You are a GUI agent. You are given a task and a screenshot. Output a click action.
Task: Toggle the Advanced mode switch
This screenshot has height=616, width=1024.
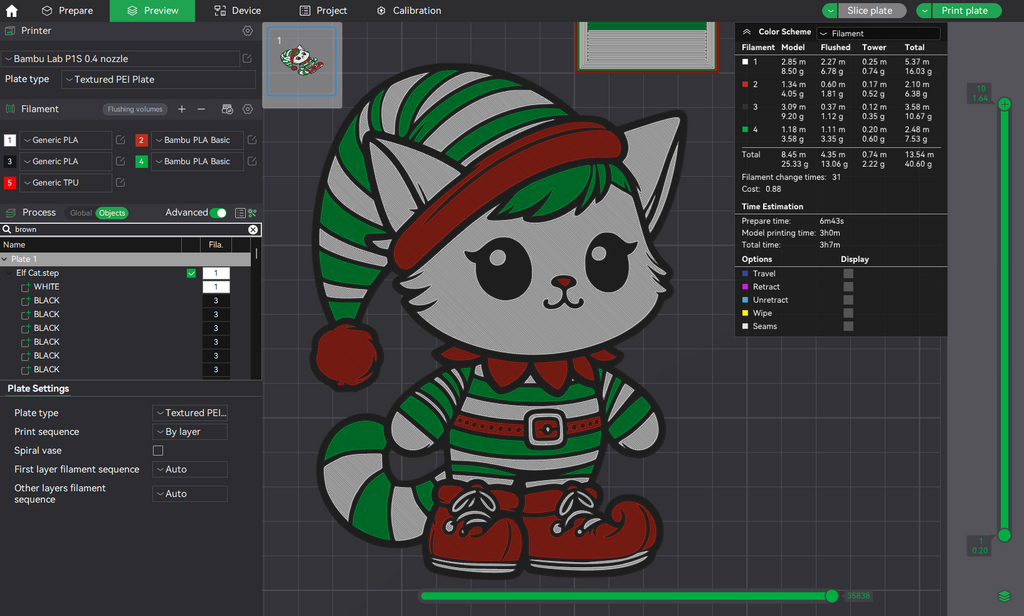click(x=219, y=213)
